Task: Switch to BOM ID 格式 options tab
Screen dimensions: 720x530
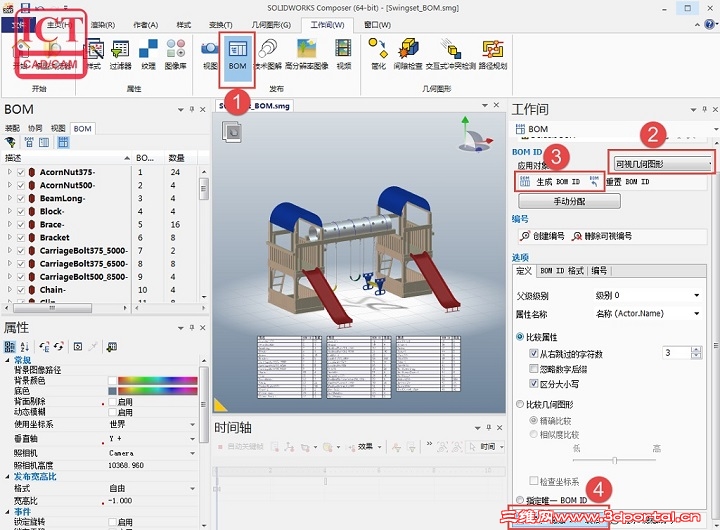Action: [x=562, y=271]
